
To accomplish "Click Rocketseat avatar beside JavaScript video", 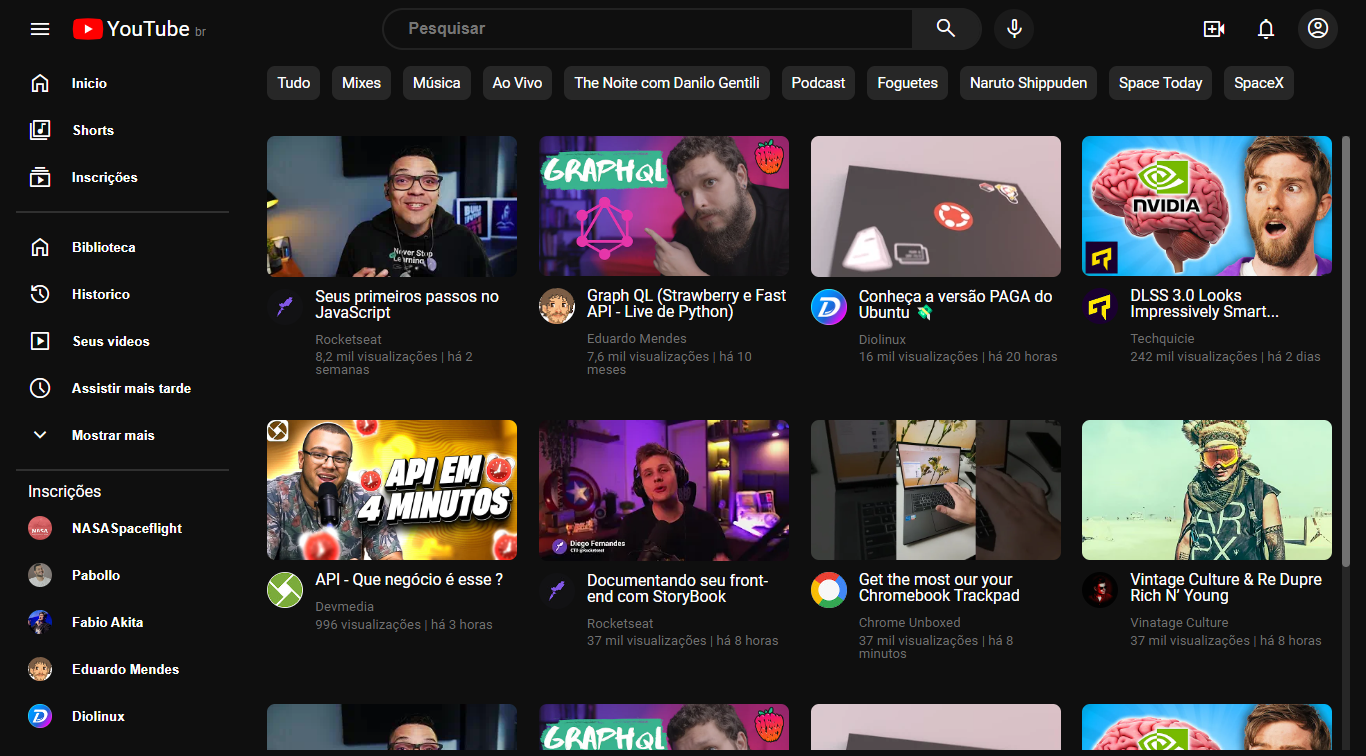I will (285, 306).
